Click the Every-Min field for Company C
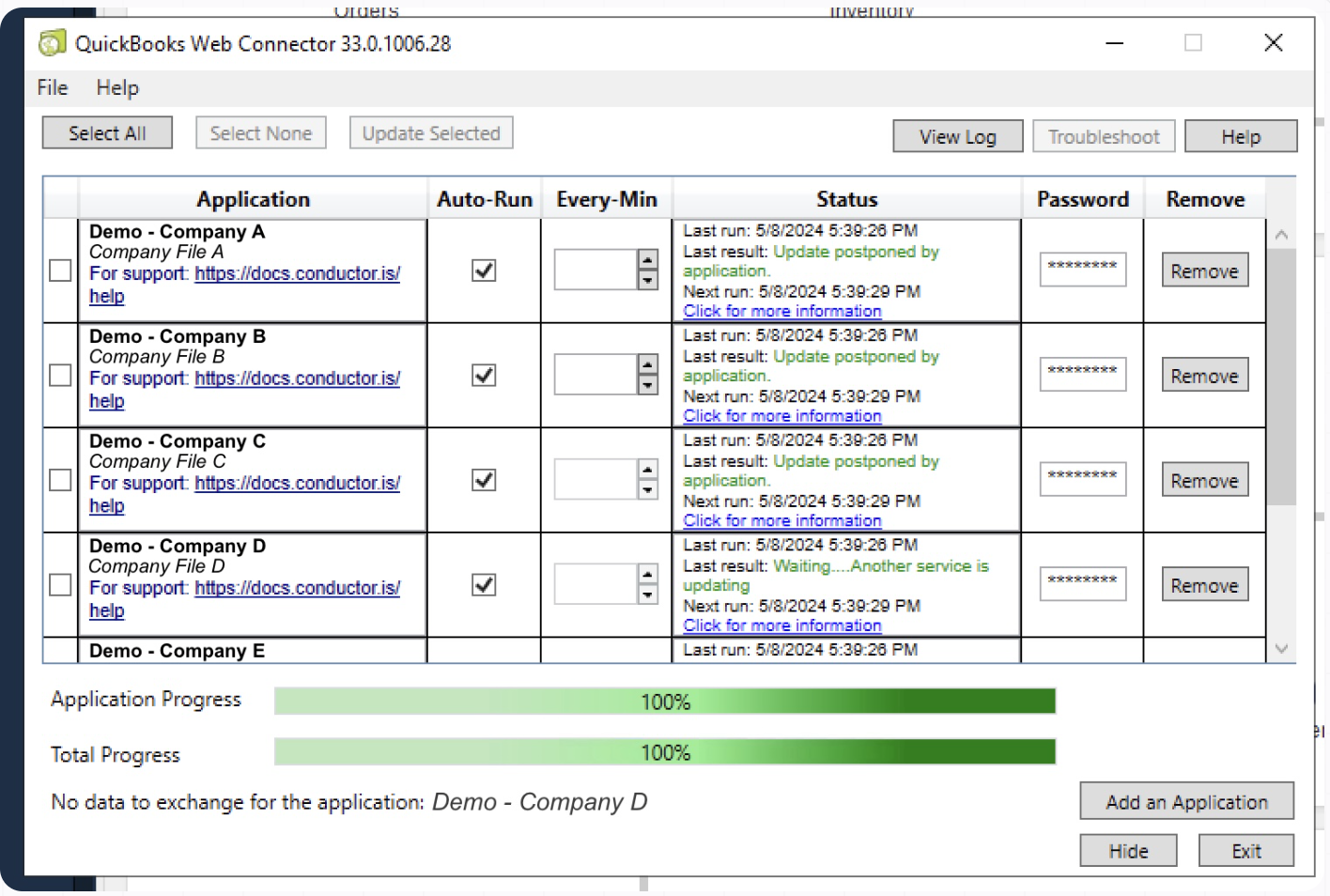The image size is (1330, 896). [596, 479]
